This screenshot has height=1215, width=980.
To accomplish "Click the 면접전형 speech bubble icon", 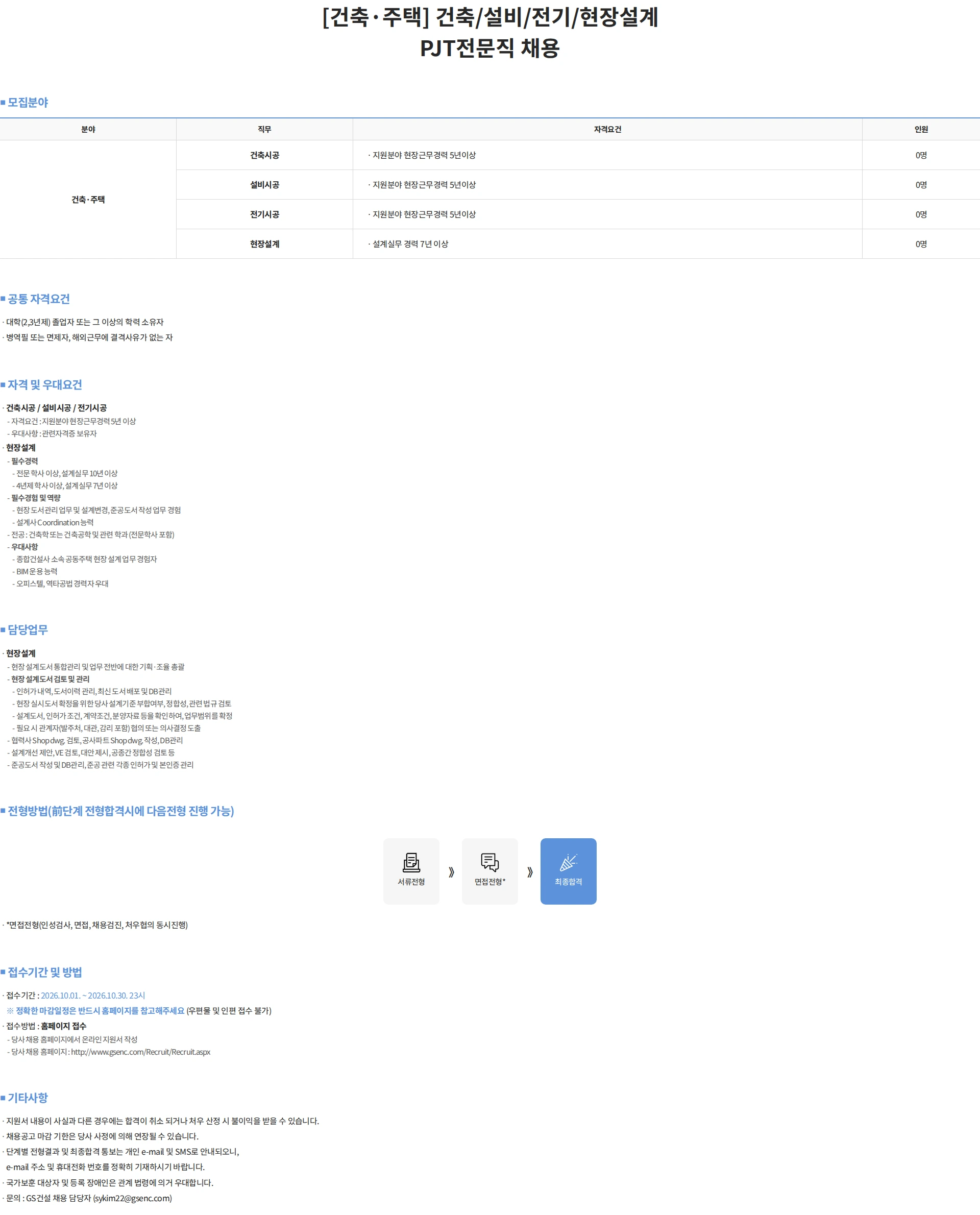I will coord(489,862).
